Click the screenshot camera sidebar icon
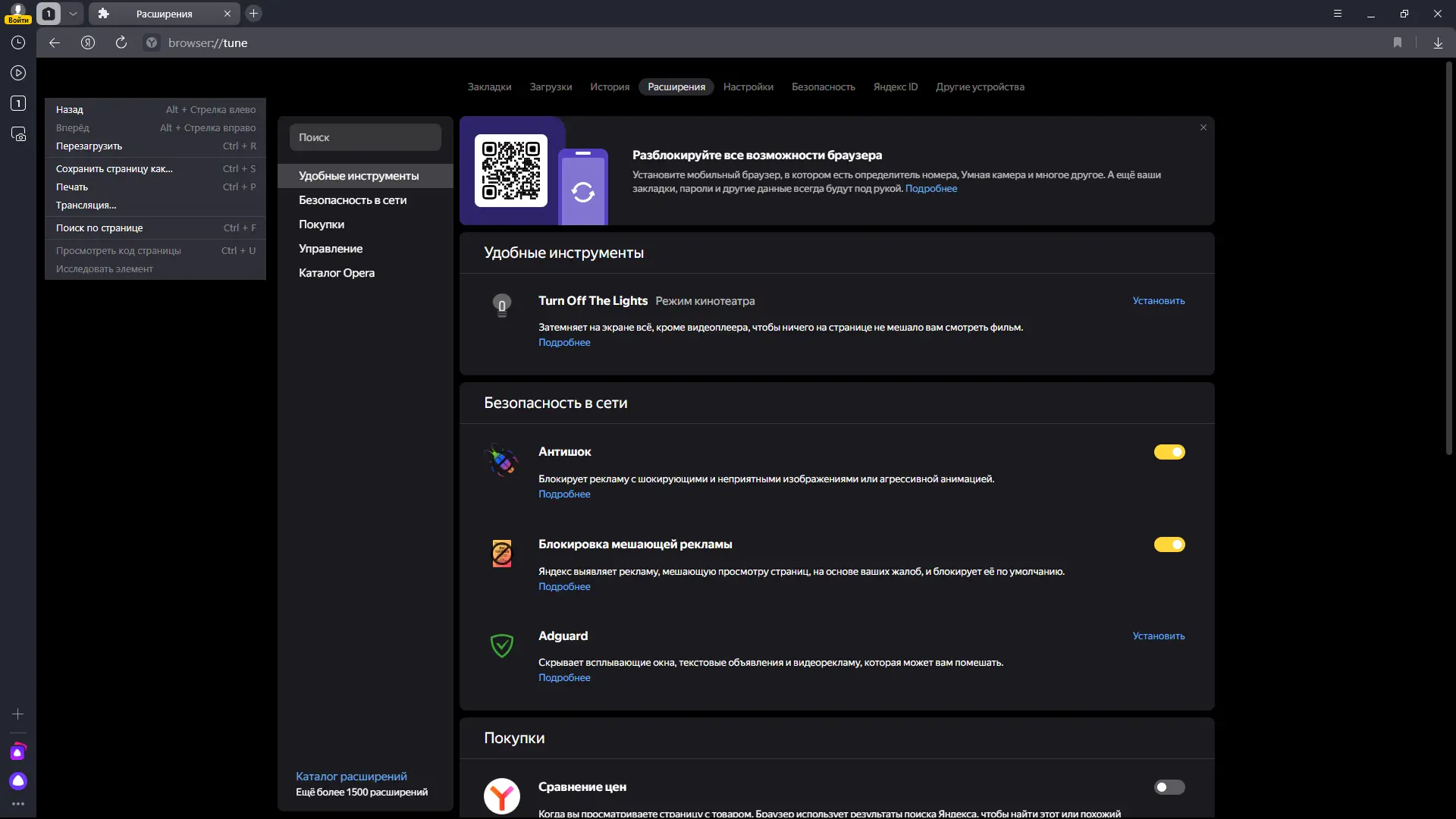 [x=18, y=134]
